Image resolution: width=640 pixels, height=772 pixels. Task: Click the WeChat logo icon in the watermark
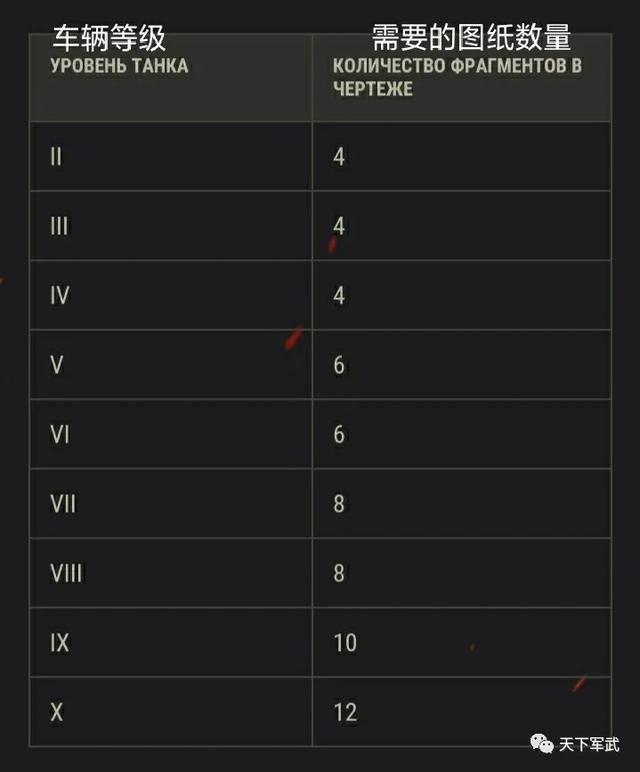point(542,743)
